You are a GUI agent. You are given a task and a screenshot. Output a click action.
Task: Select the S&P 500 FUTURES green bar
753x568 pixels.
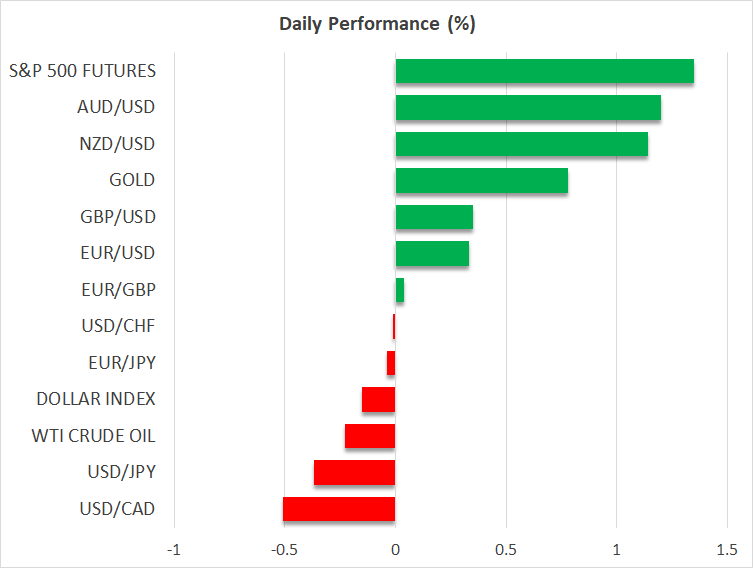coord(544,71)
